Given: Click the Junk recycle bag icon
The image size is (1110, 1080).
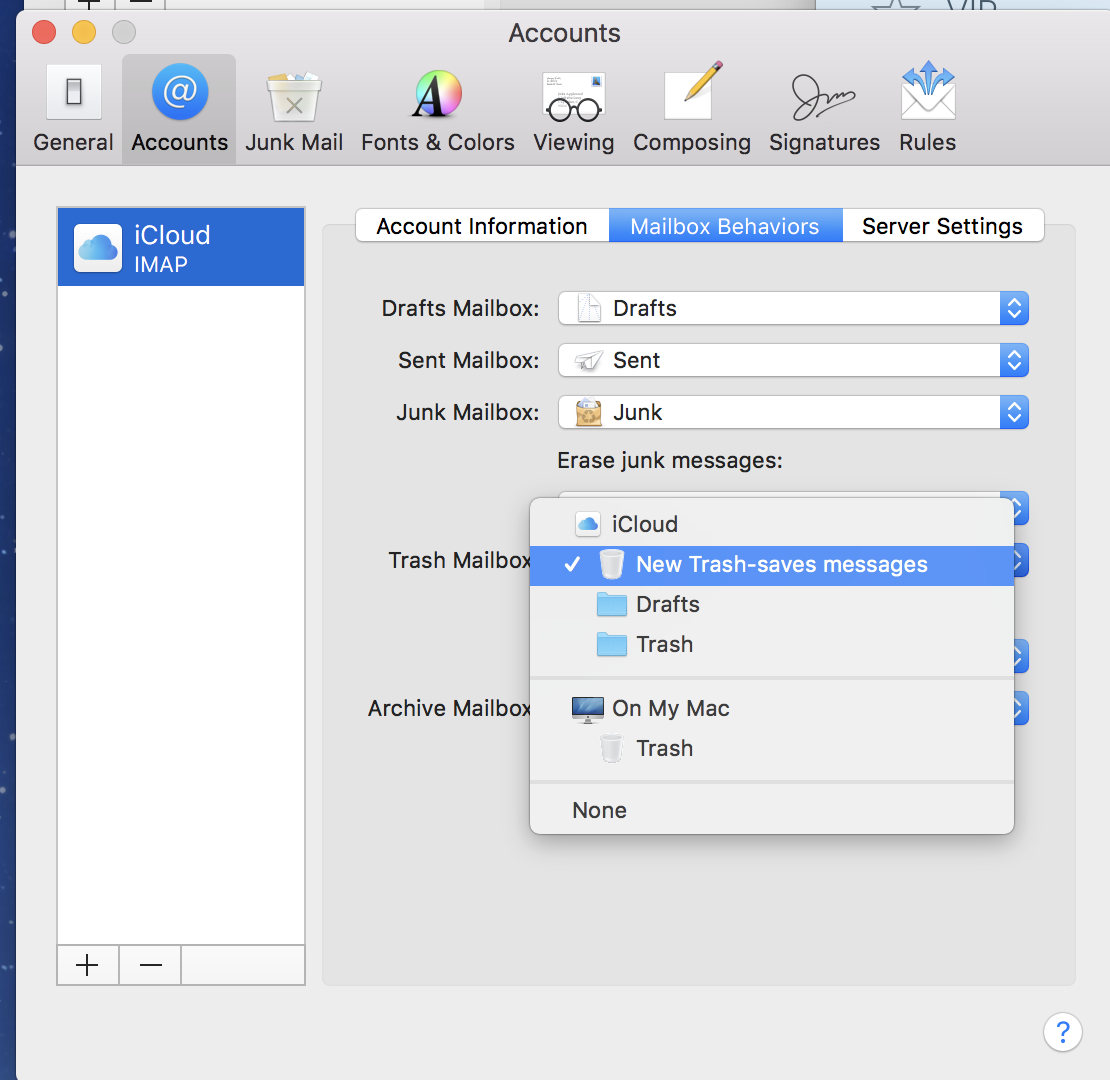Looking at the screenshot, I should pos(588,412).
